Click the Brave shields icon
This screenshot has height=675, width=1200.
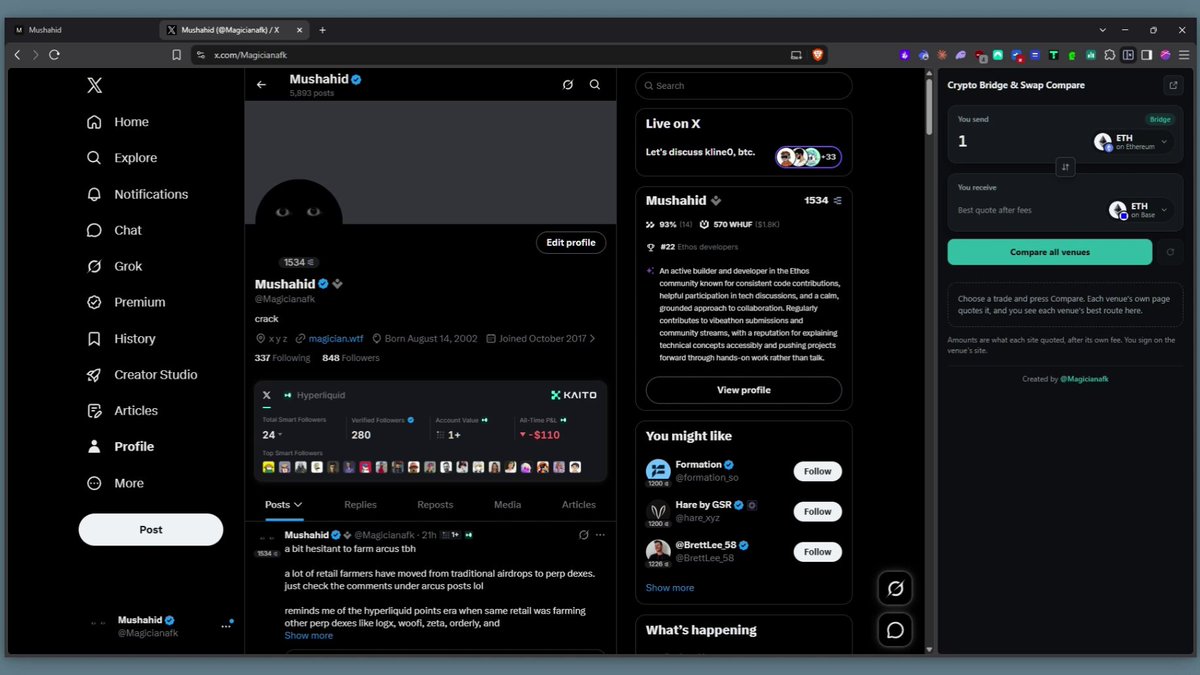(x=818, y=55)
